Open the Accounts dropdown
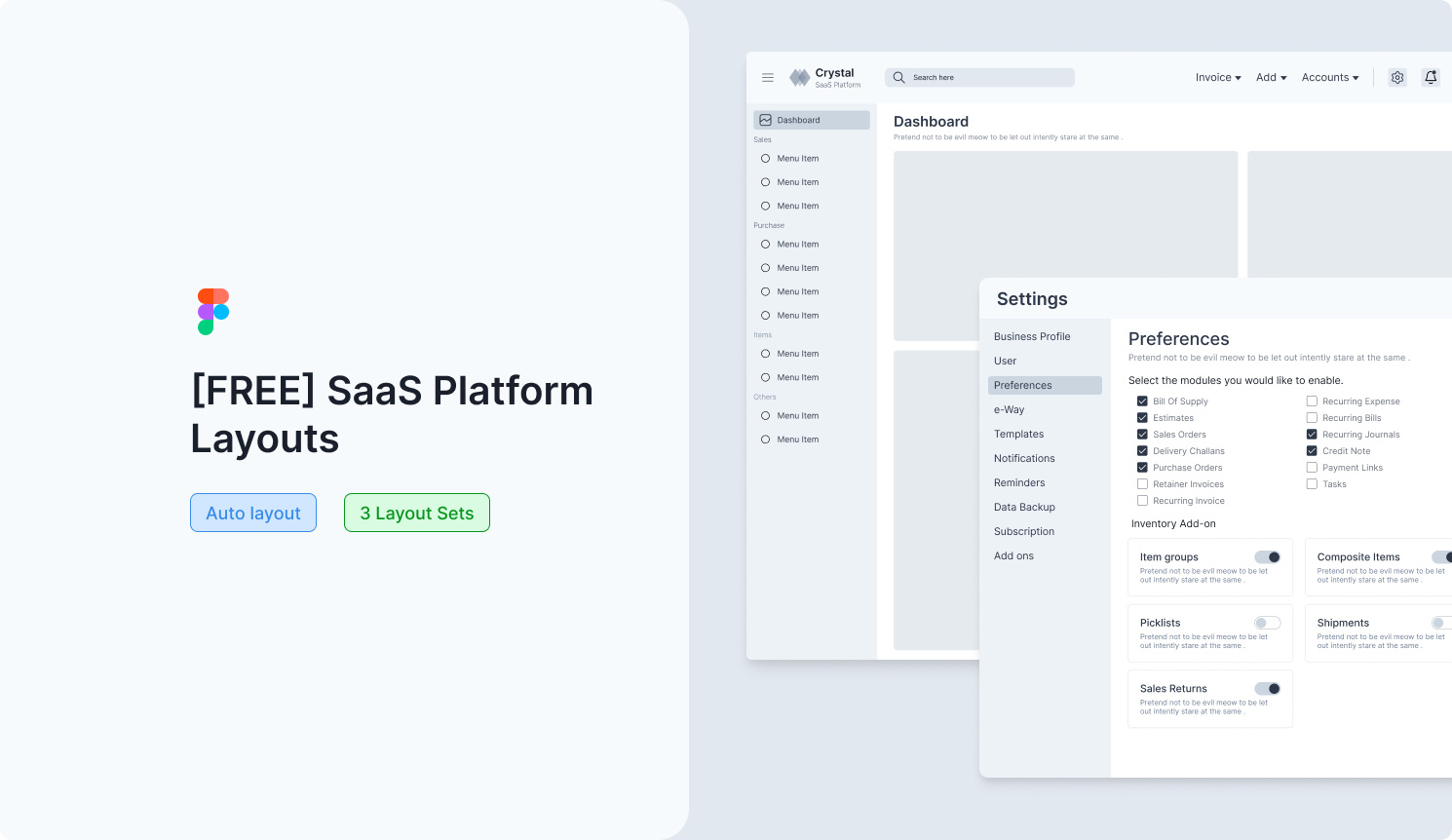This screenshot has height=840, width=1452. coord(1329,77)
